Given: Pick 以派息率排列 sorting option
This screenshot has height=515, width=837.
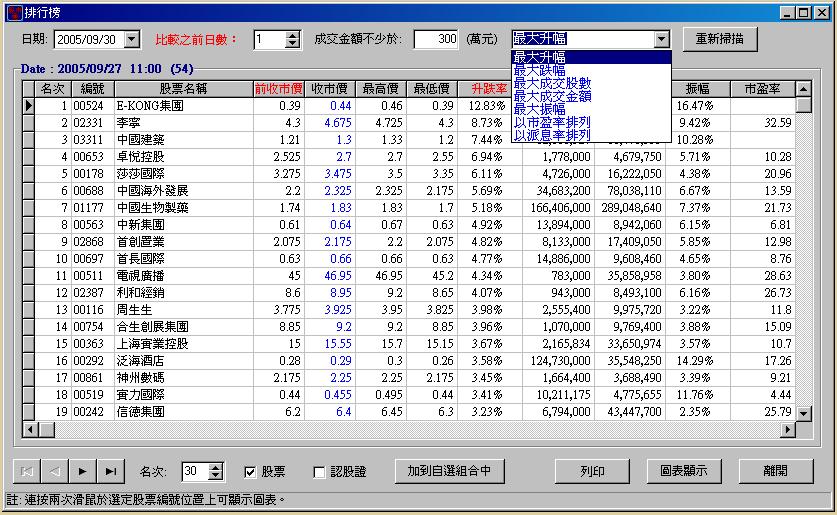Looking at the screenshot, I should (x=591, y=135).
